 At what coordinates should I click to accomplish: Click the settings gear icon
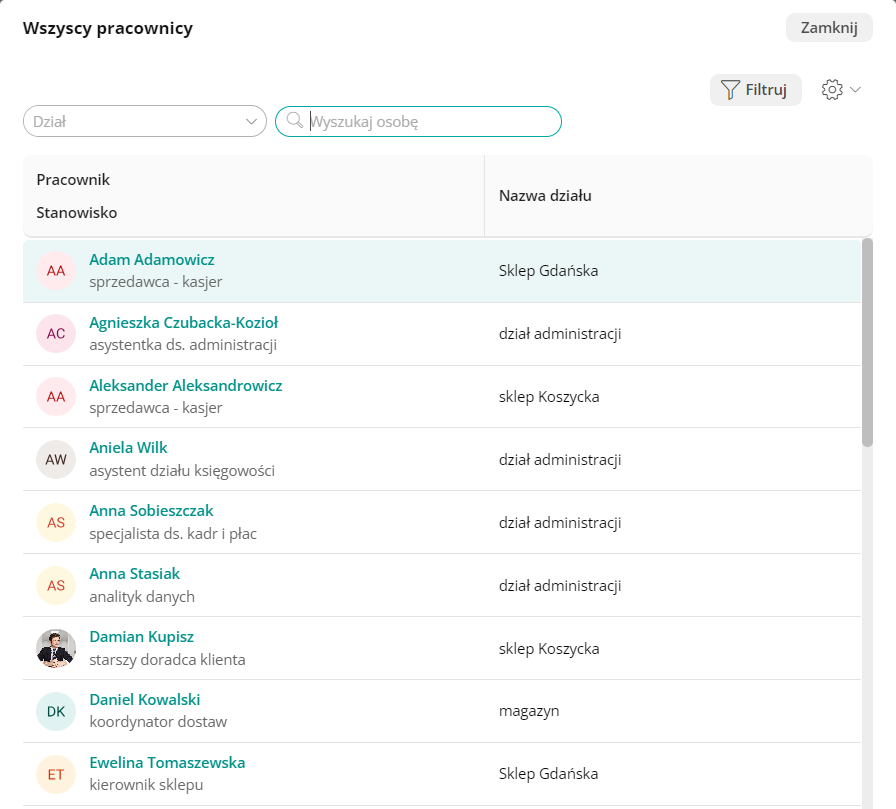click(831, 90)
